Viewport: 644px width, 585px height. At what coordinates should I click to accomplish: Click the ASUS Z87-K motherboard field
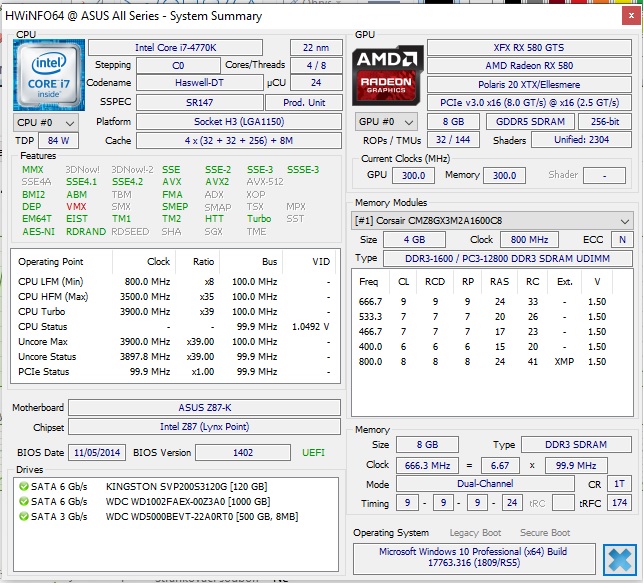pos(205,408)
